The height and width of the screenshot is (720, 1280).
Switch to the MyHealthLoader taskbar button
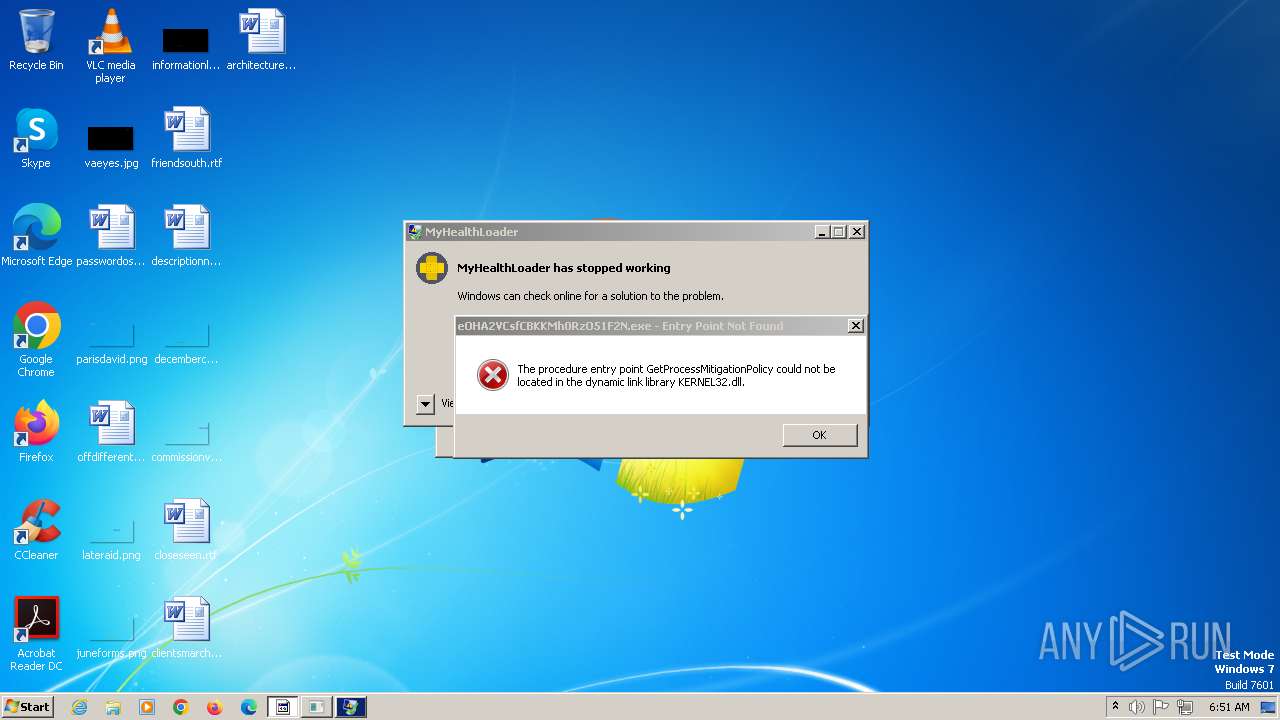(x=351, y=707)
